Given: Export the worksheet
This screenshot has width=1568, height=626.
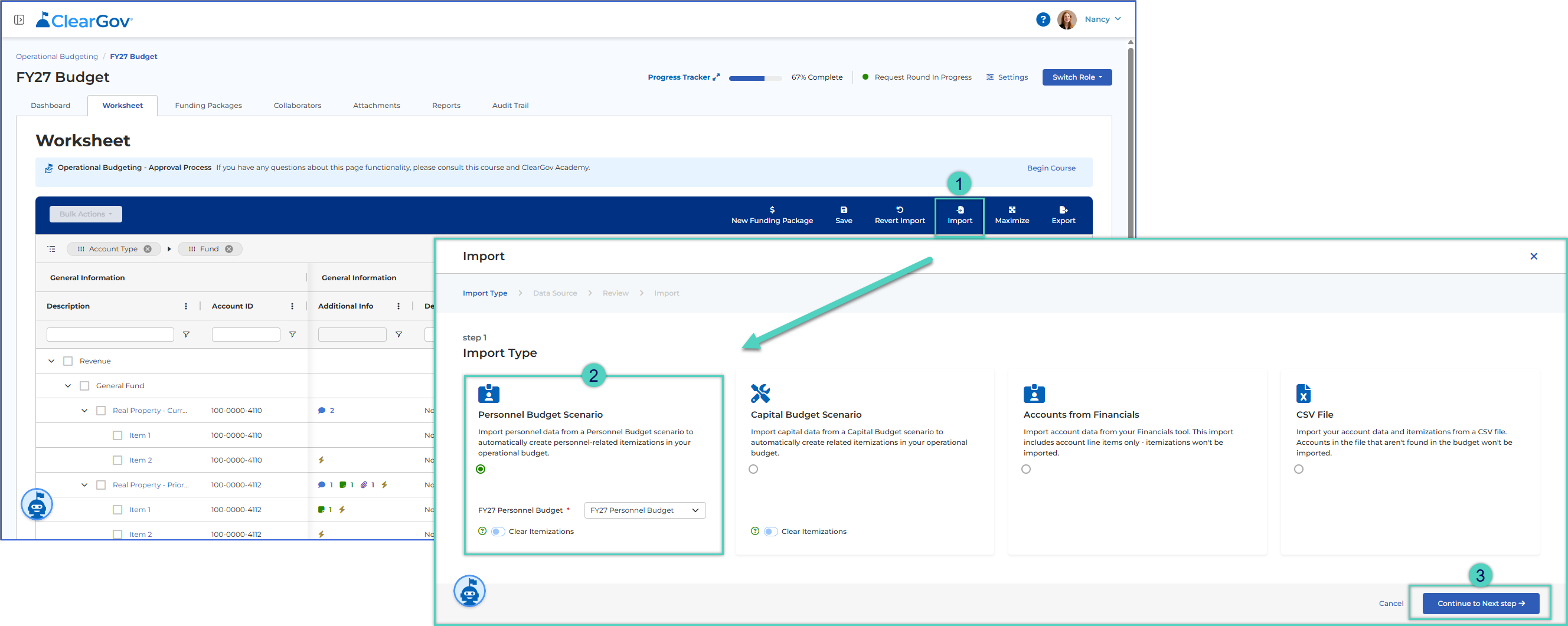Looking at the screenshot, I should coord(1063,215).
